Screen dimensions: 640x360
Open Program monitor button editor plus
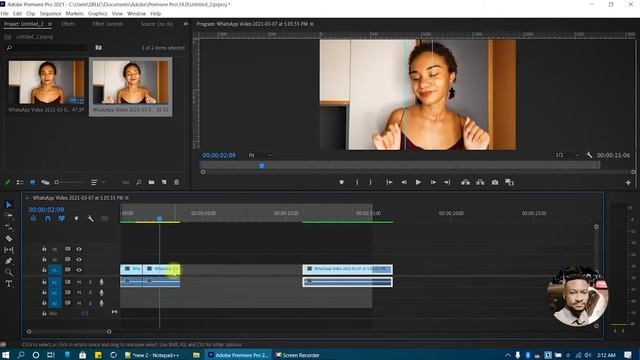pyautogui.click(x=628, y=183)
